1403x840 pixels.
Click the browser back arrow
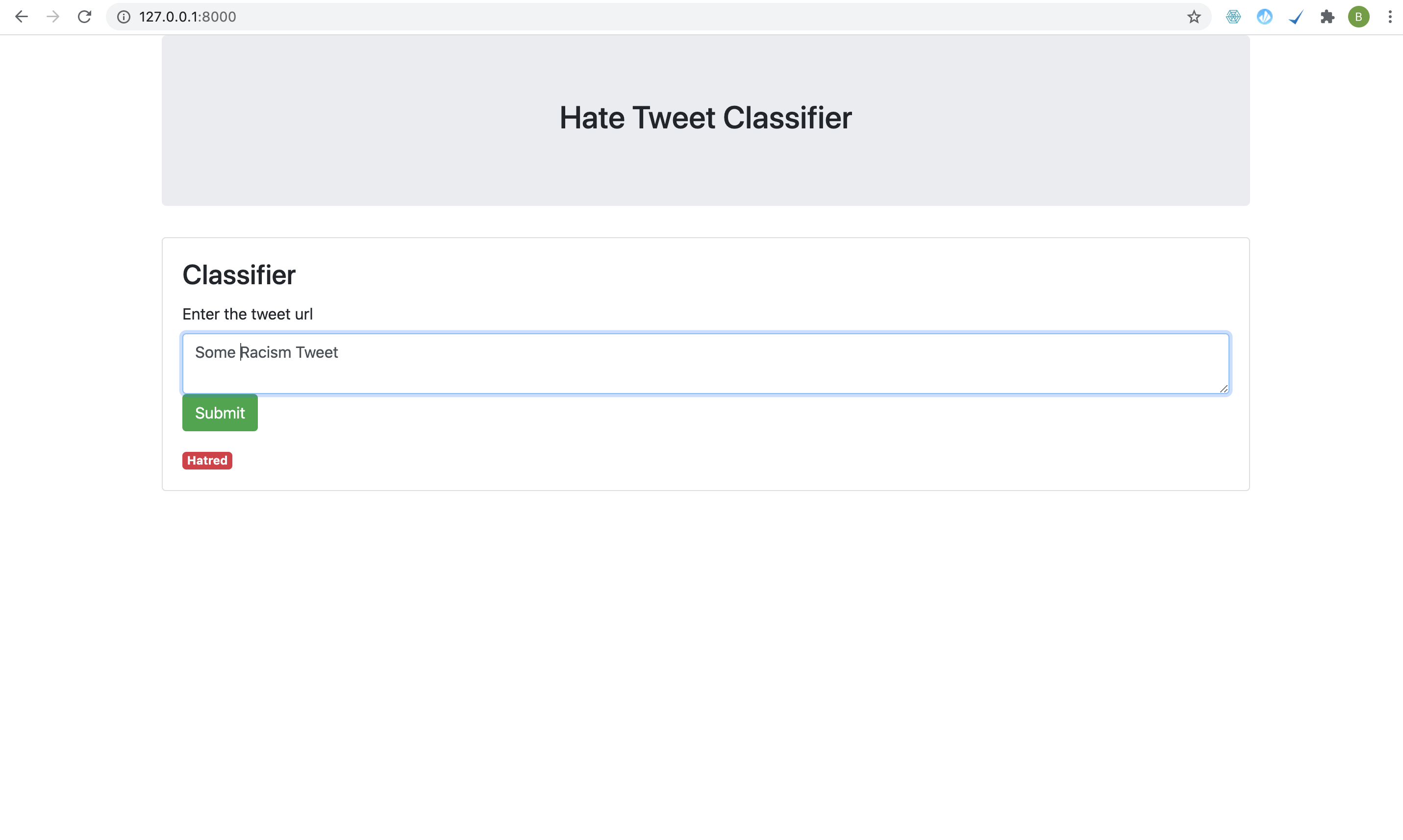(x=22, y=17)
